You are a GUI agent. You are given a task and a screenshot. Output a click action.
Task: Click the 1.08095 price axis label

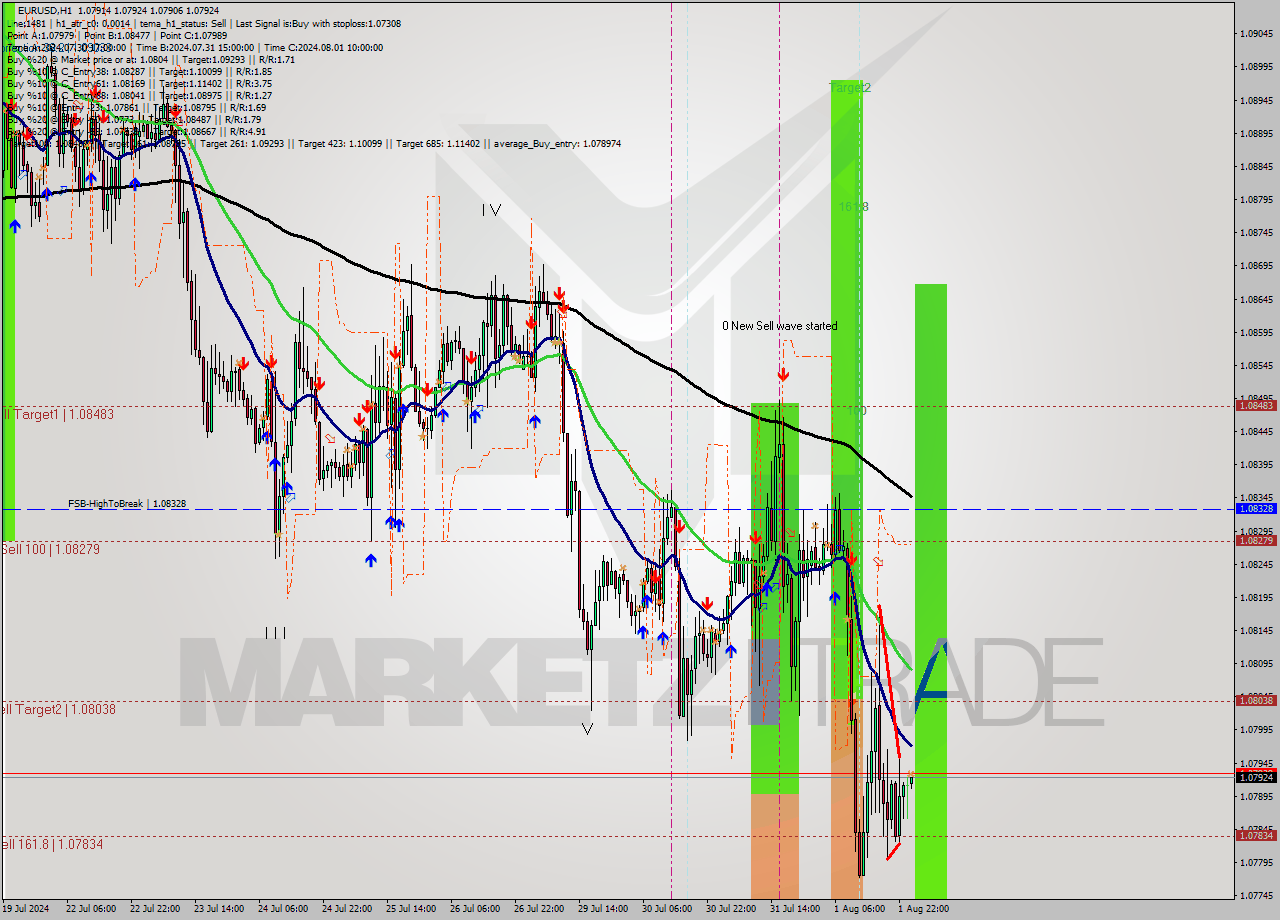click(1256, 663)
